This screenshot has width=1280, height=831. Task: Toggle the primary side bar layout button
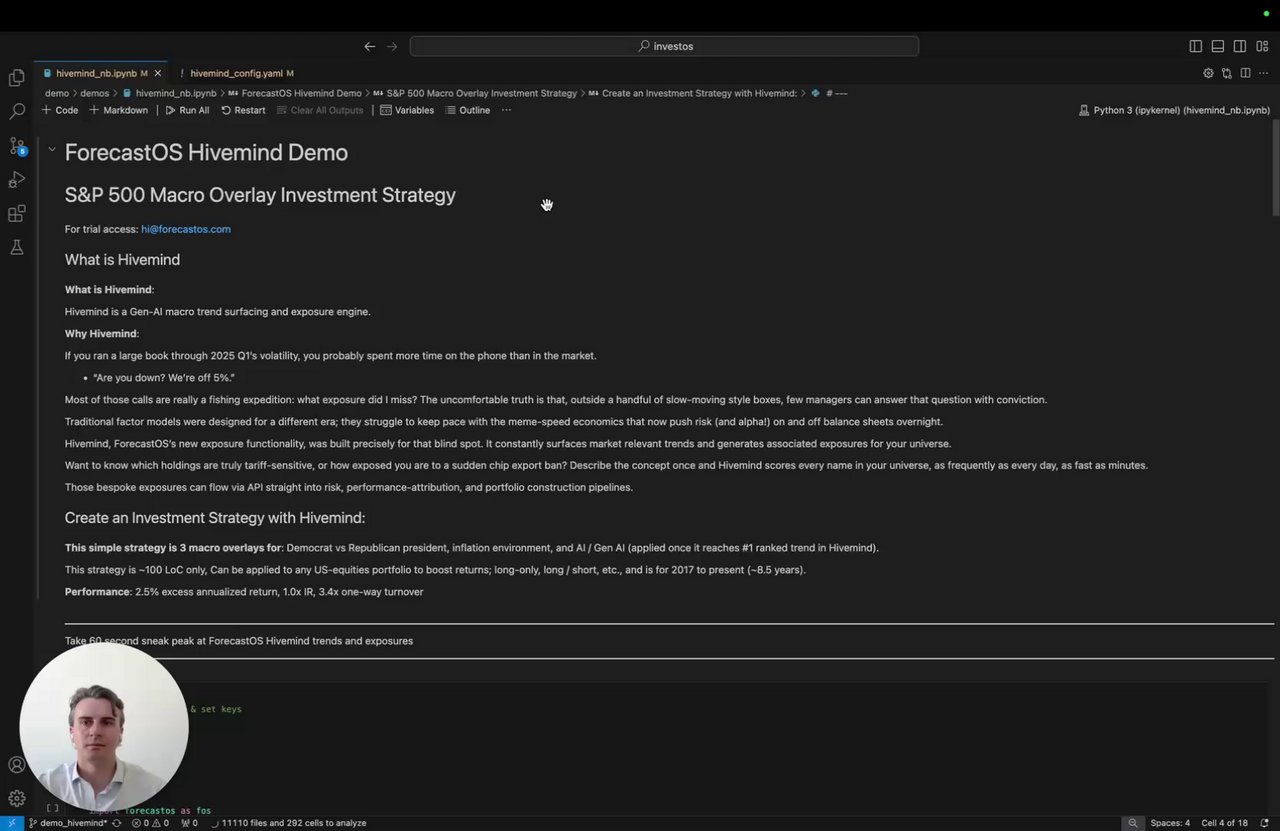(x=1195, y=46)
